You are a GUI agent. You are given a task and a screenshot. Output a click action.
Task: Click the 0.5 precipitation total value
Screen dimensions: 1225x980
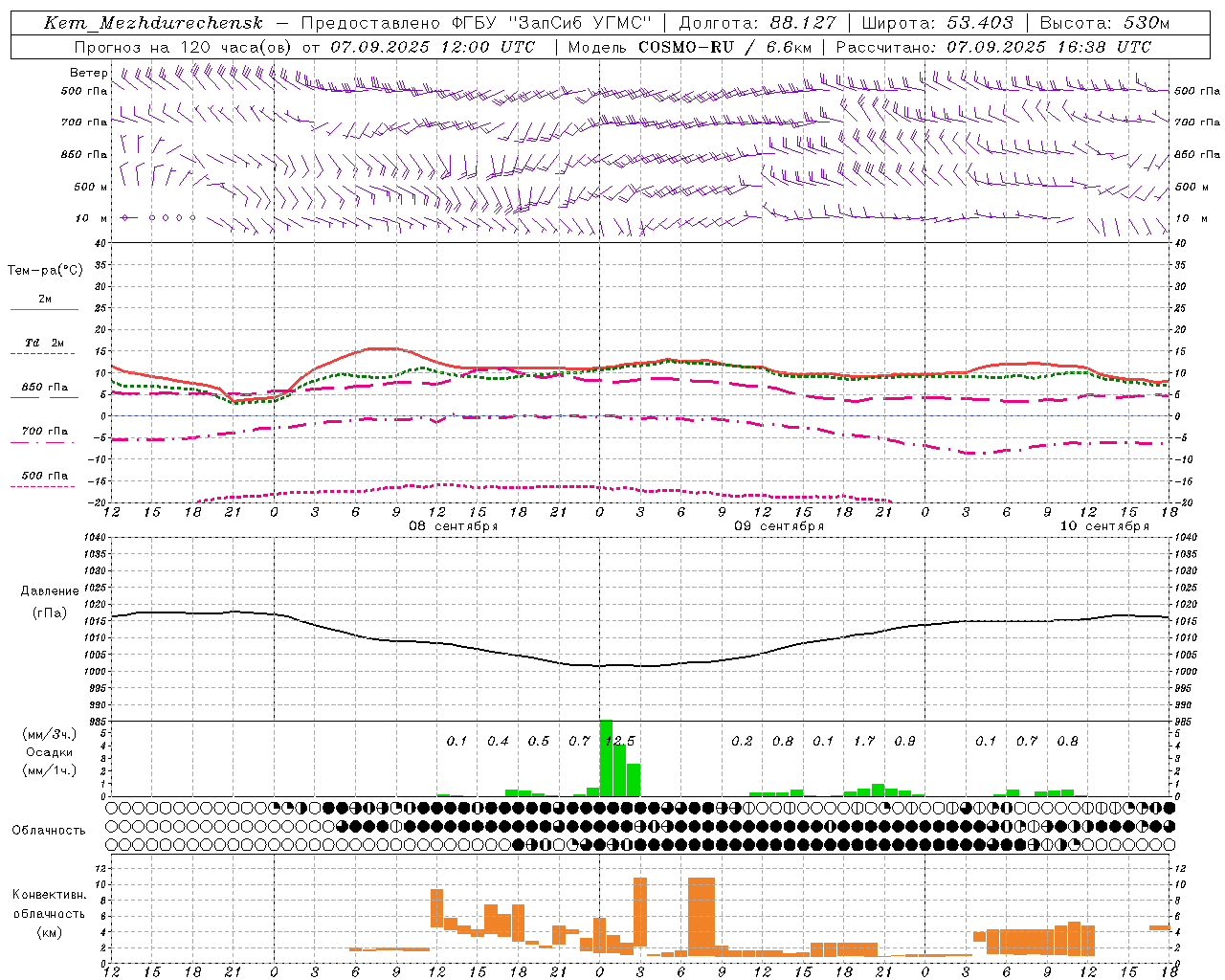539,741
